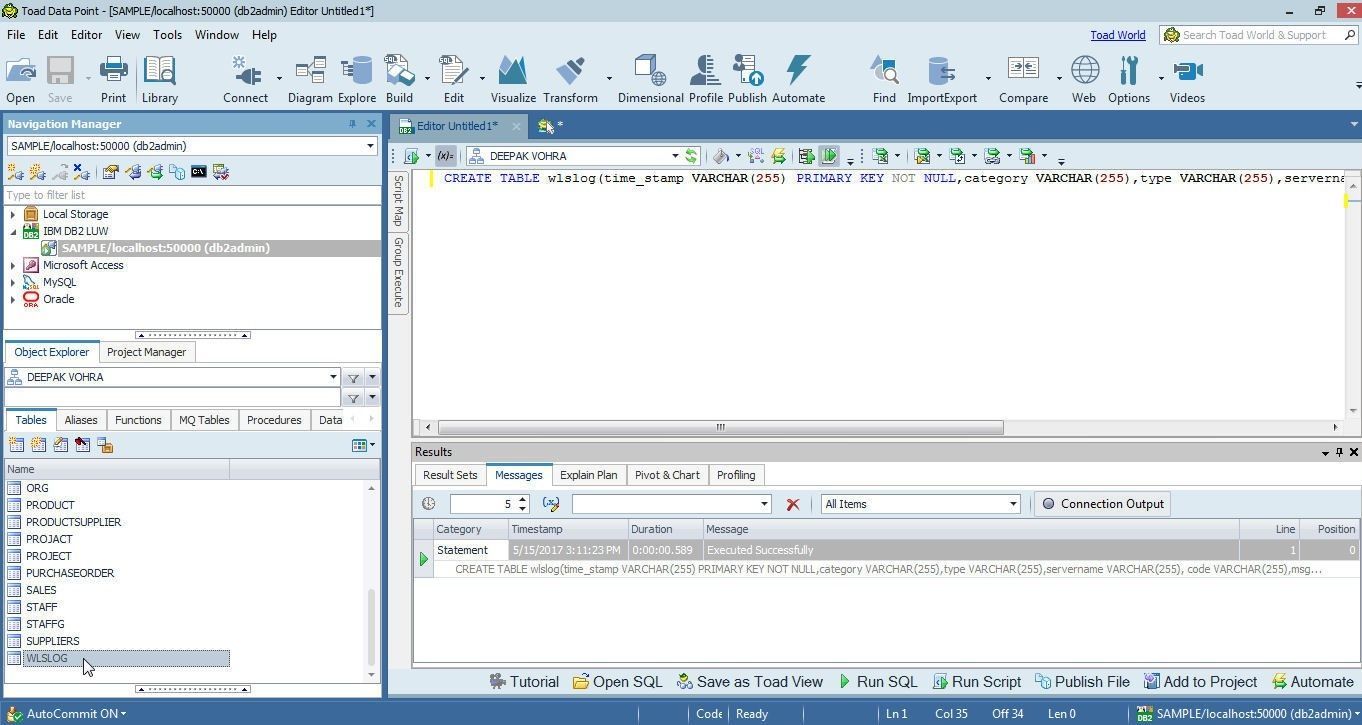Switch to the Aliases tab
This screenshot has height=725, width=1362.
point(81,420)
